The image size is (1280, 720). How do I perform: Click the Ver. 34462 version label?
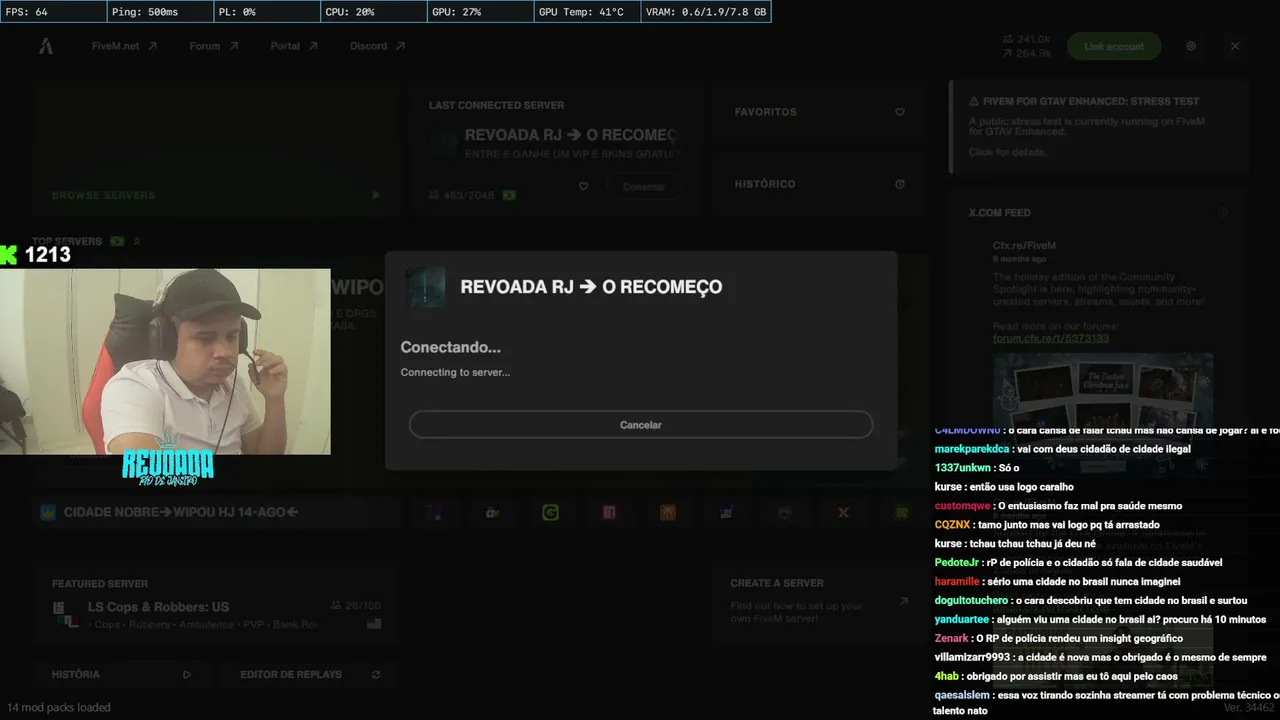pyautogui.click(x=1250, y=707)
